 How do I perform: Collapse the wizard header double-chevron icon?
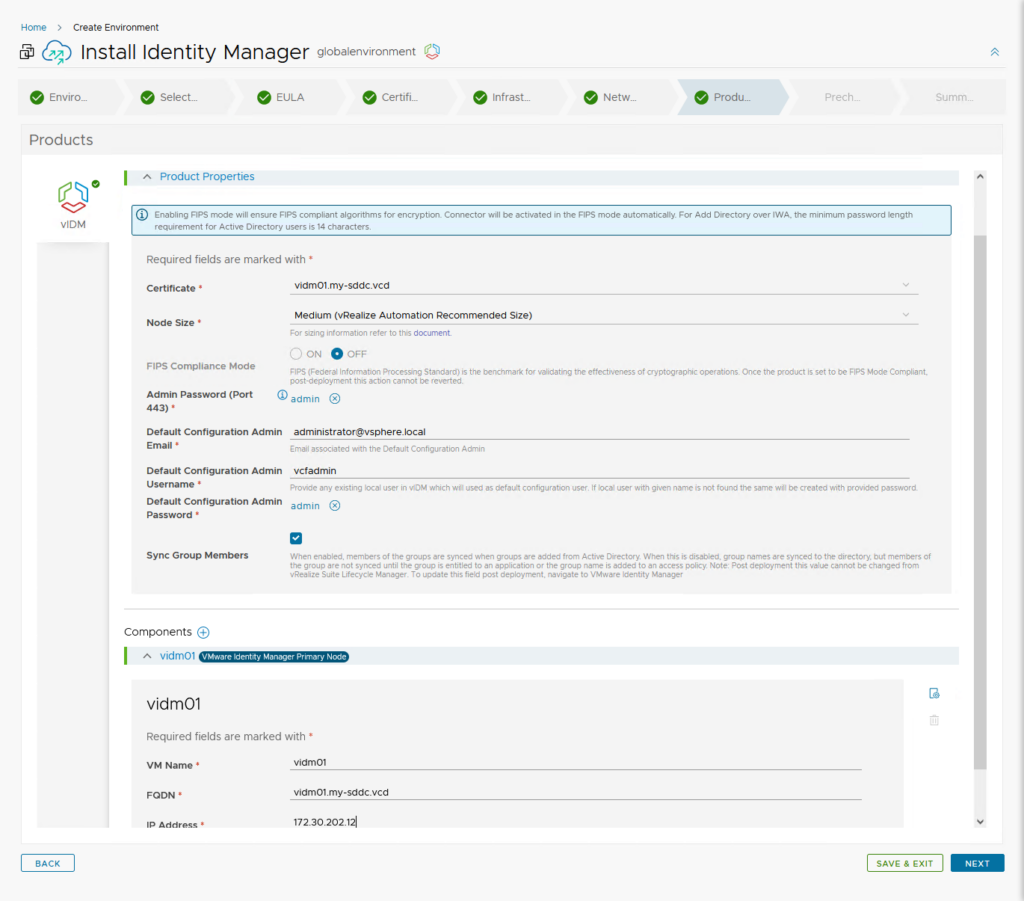pos(994,52)
